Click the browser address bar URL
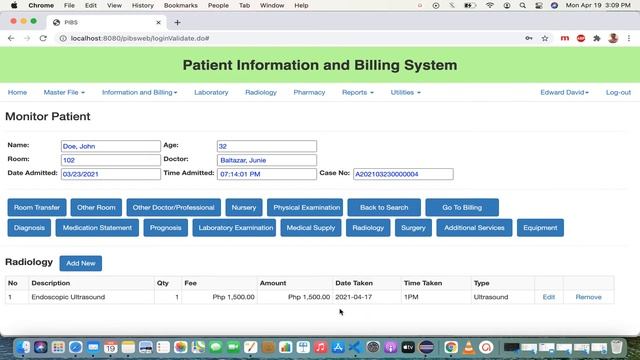640x360 pixels. pyautogui.click(x=140, y=38)
